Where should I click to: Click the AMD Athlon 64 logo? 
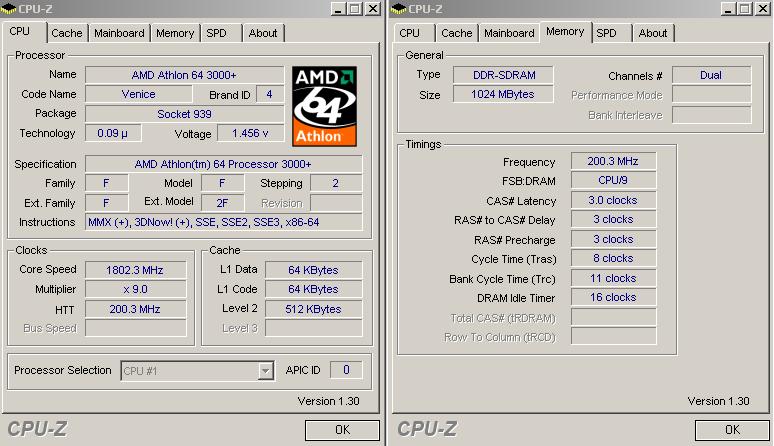324,107
